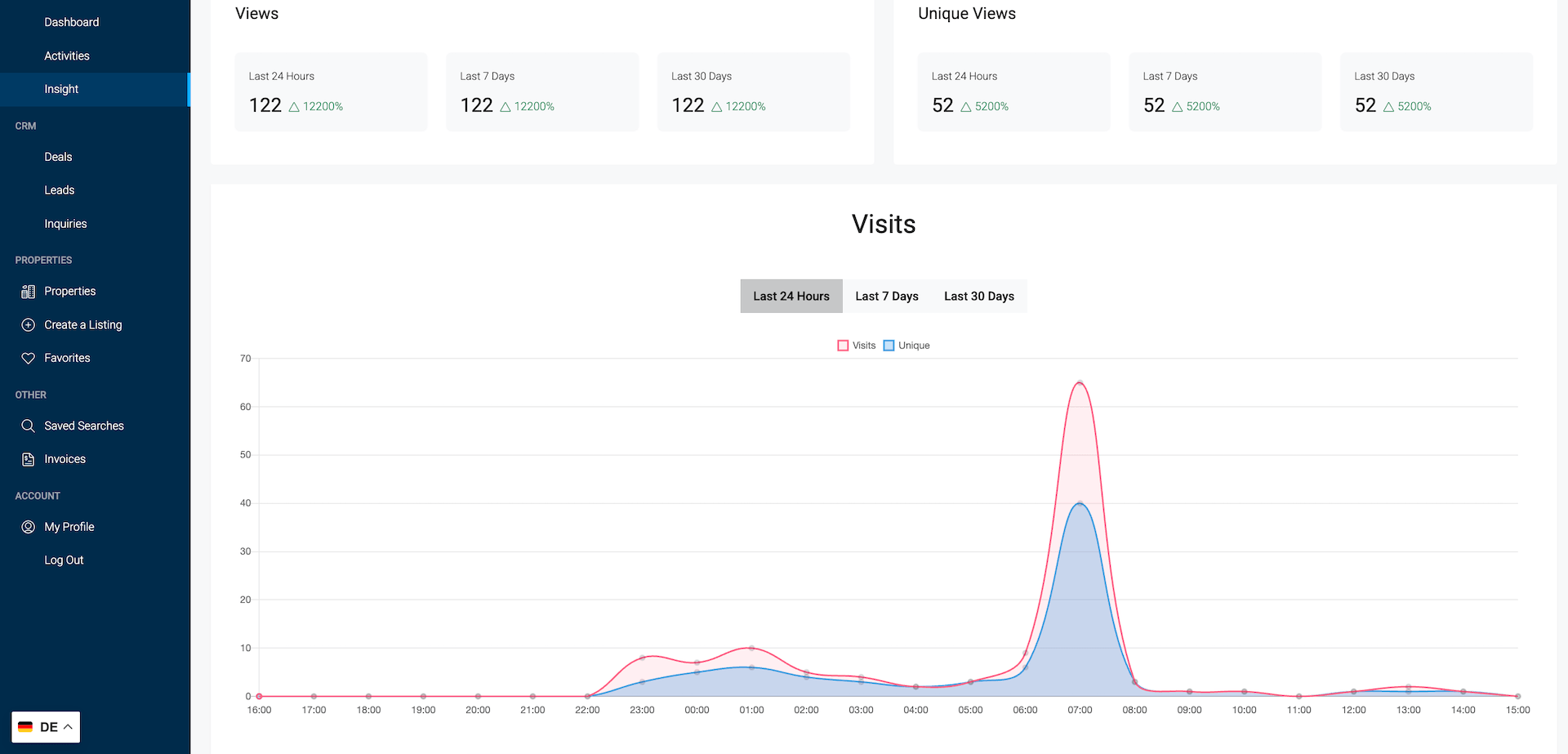Select the Last 24 Hours chart tab
The width and height of the screenshot is (1568, 754).
click(791, 297)
